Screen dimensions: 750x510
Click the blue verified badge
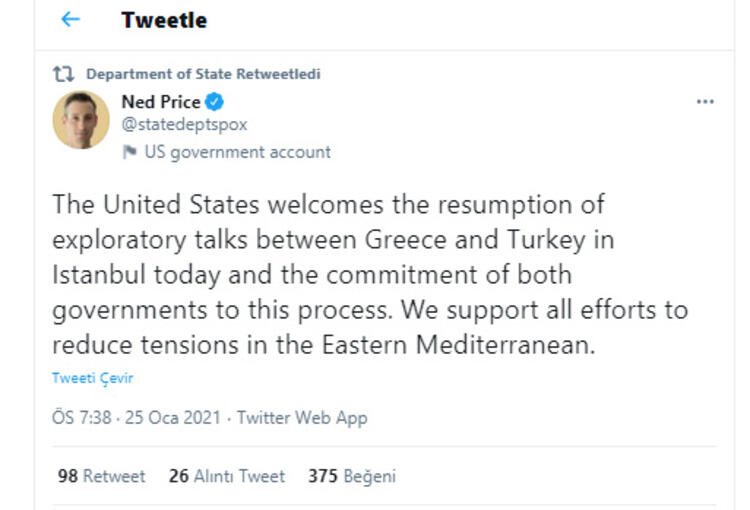pyautogui.click(x=215, y=102)
